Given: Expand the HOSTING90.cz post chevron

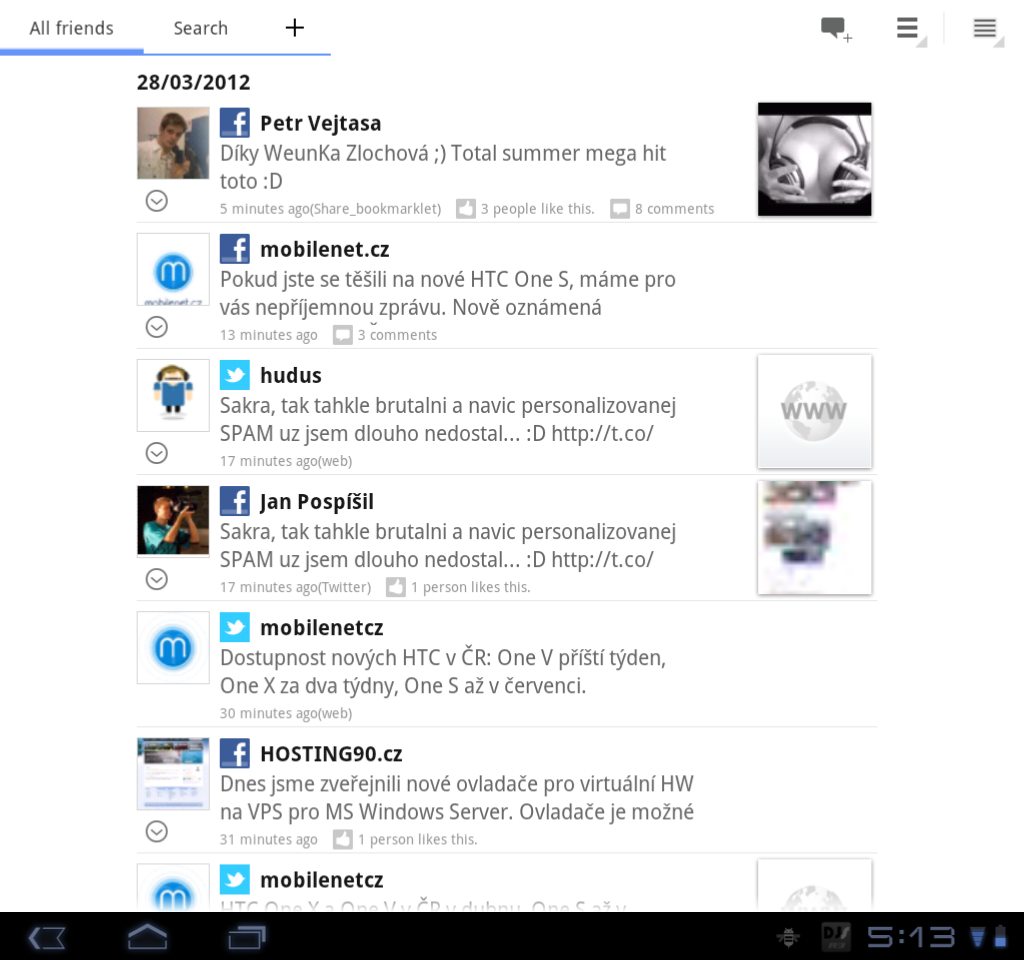Looking at the screenshot, I should click(156, 831).
